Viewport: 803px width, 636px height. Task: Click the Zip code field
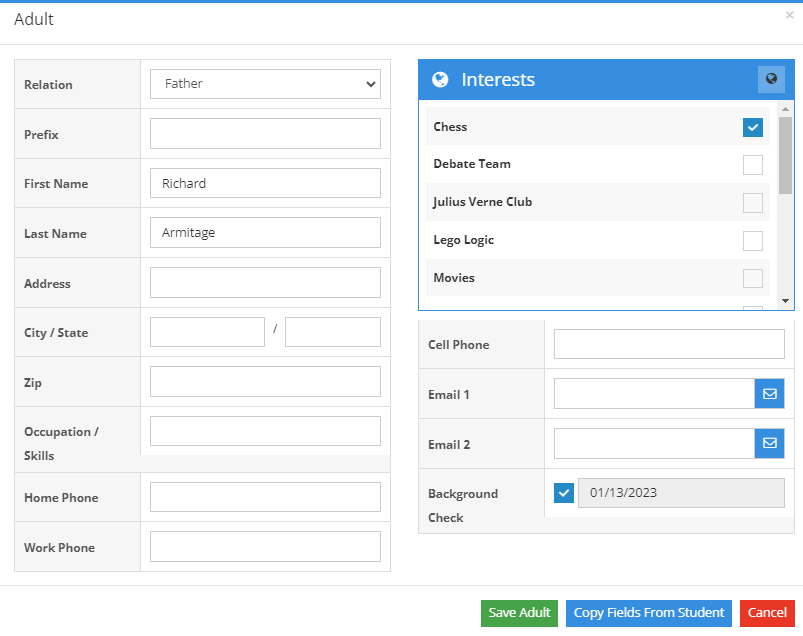(265, 381)
